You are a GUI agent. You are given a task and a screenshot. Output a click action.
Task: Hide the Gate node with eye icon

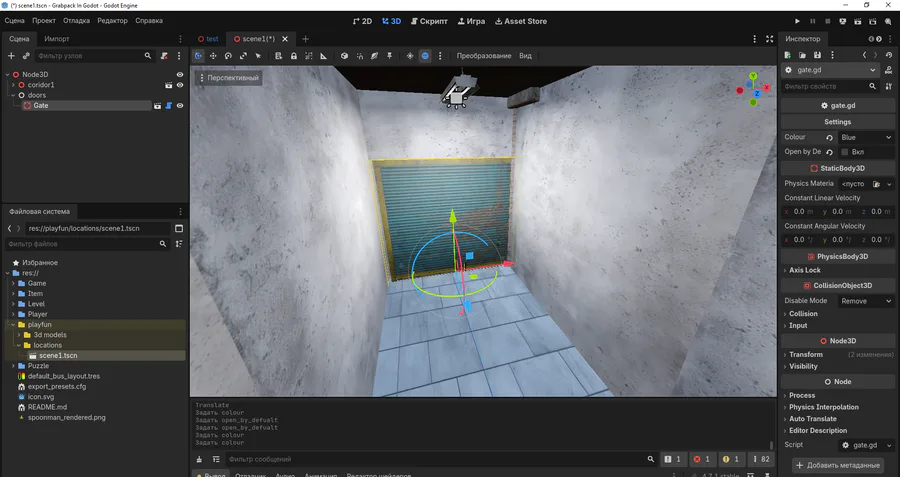coord(180,106)
